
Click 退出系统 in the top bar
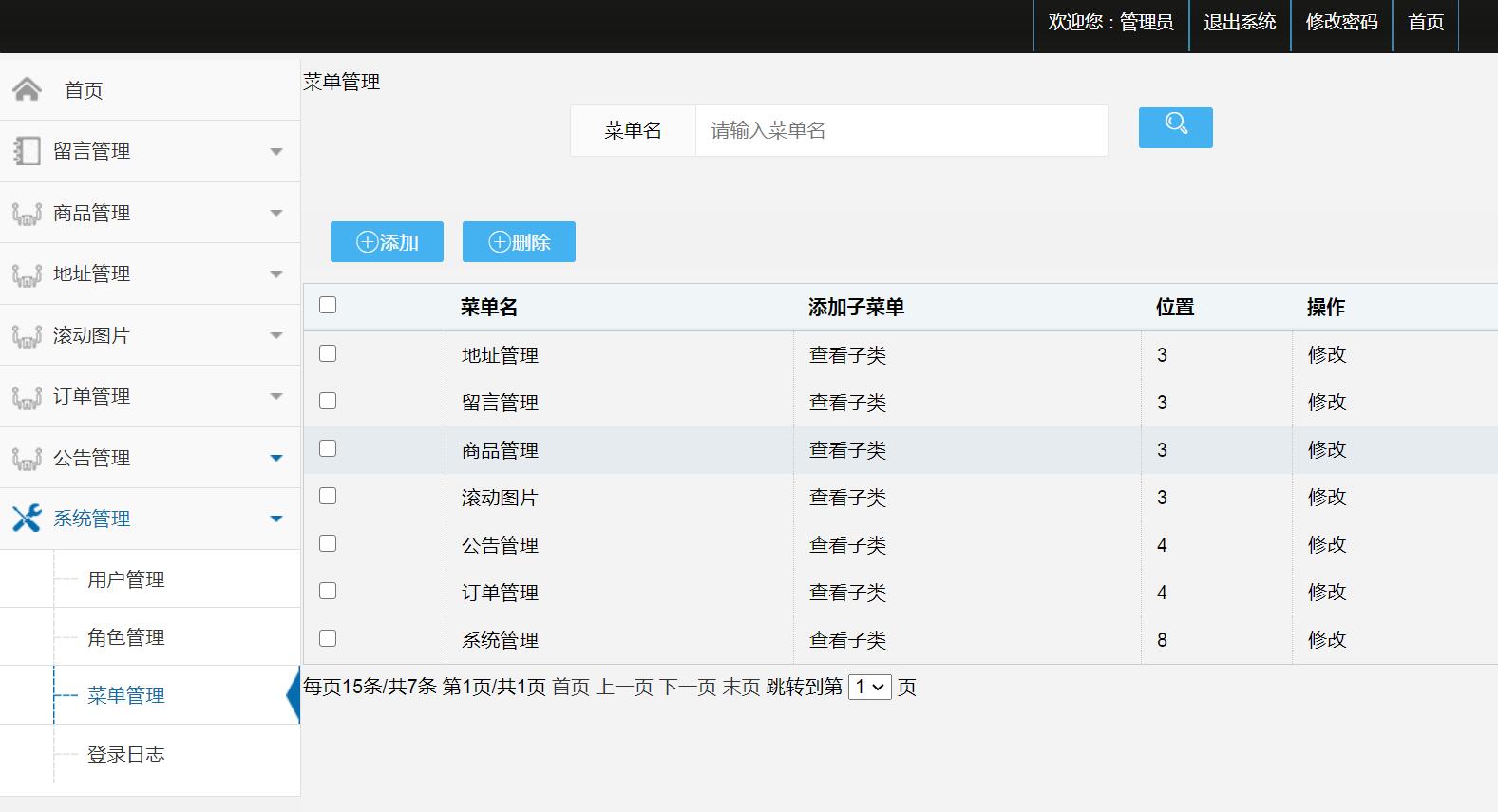tap(1240, 22)
